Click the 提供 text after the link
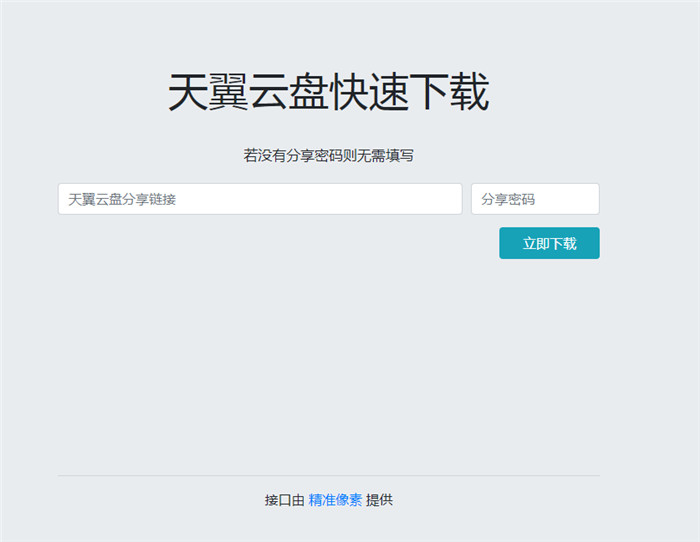700x542 pixels. click(380, 500)
